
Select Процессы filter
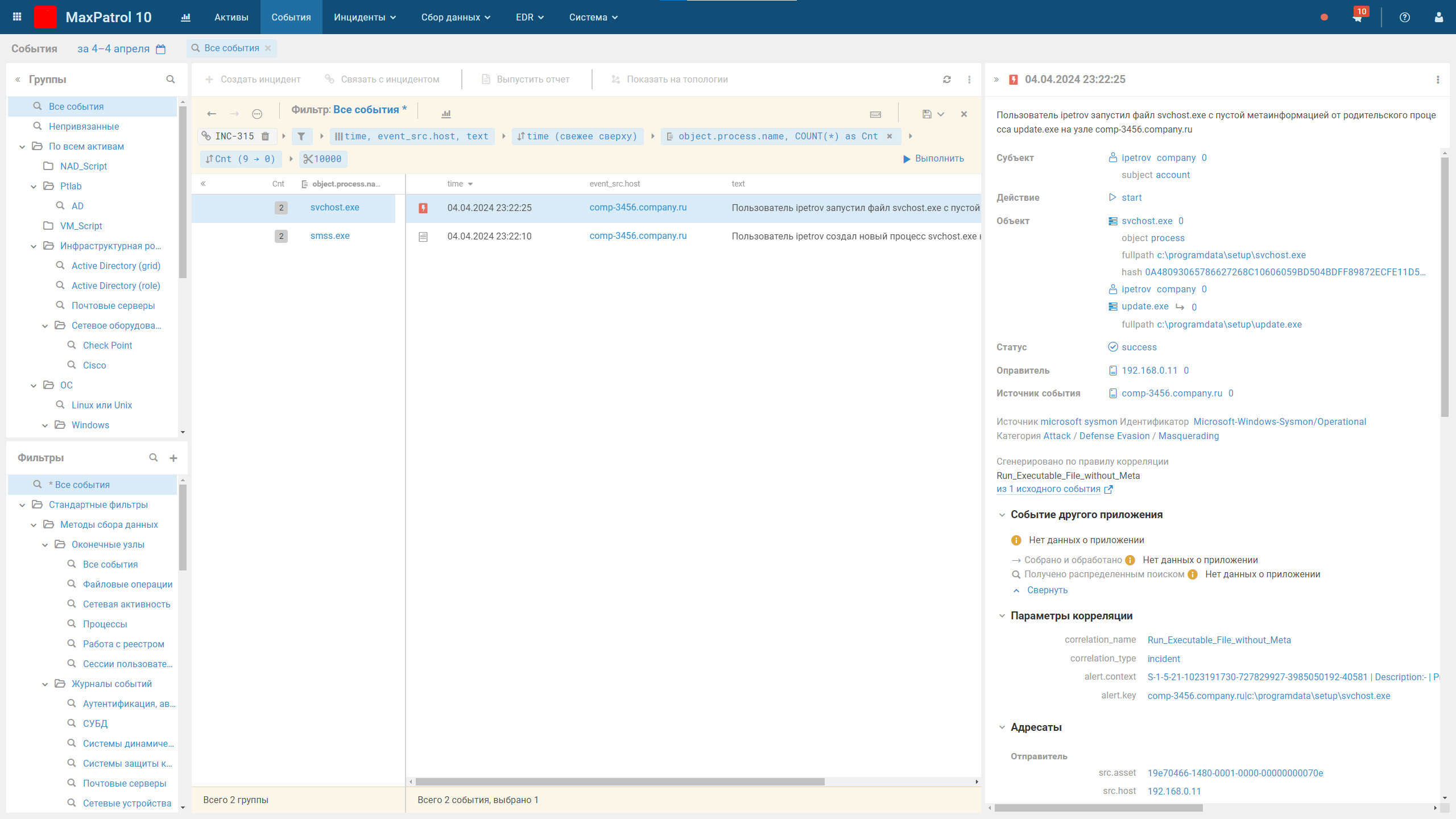(105, 624)
